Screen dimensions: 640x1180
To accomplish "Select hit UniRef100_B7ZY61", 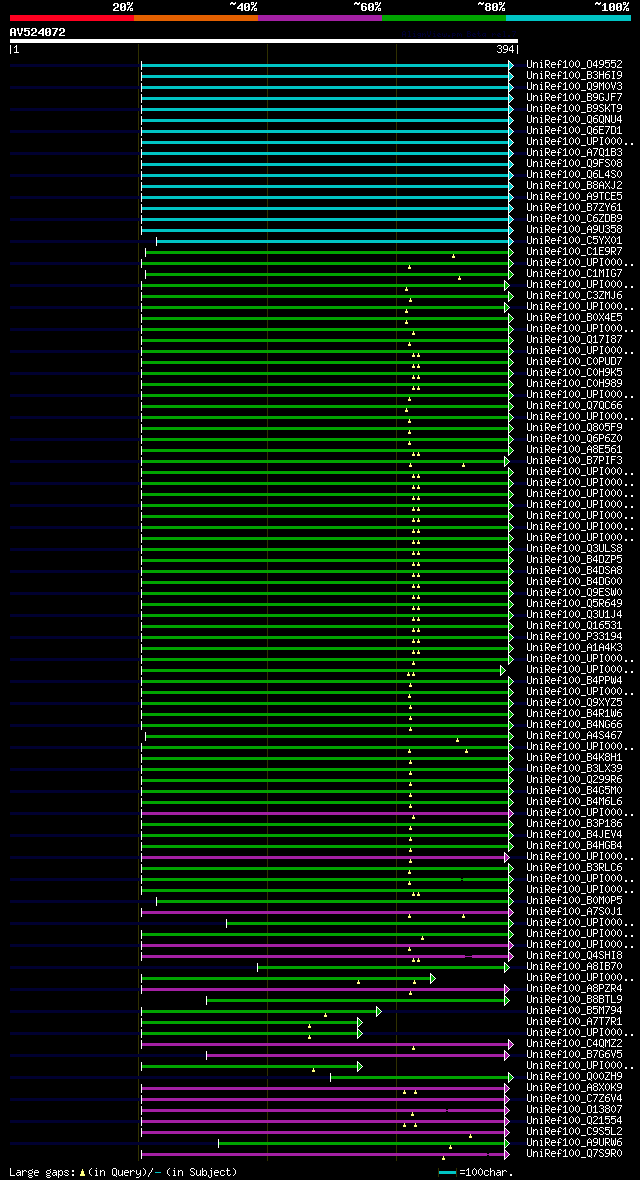I will pos(574,208).
